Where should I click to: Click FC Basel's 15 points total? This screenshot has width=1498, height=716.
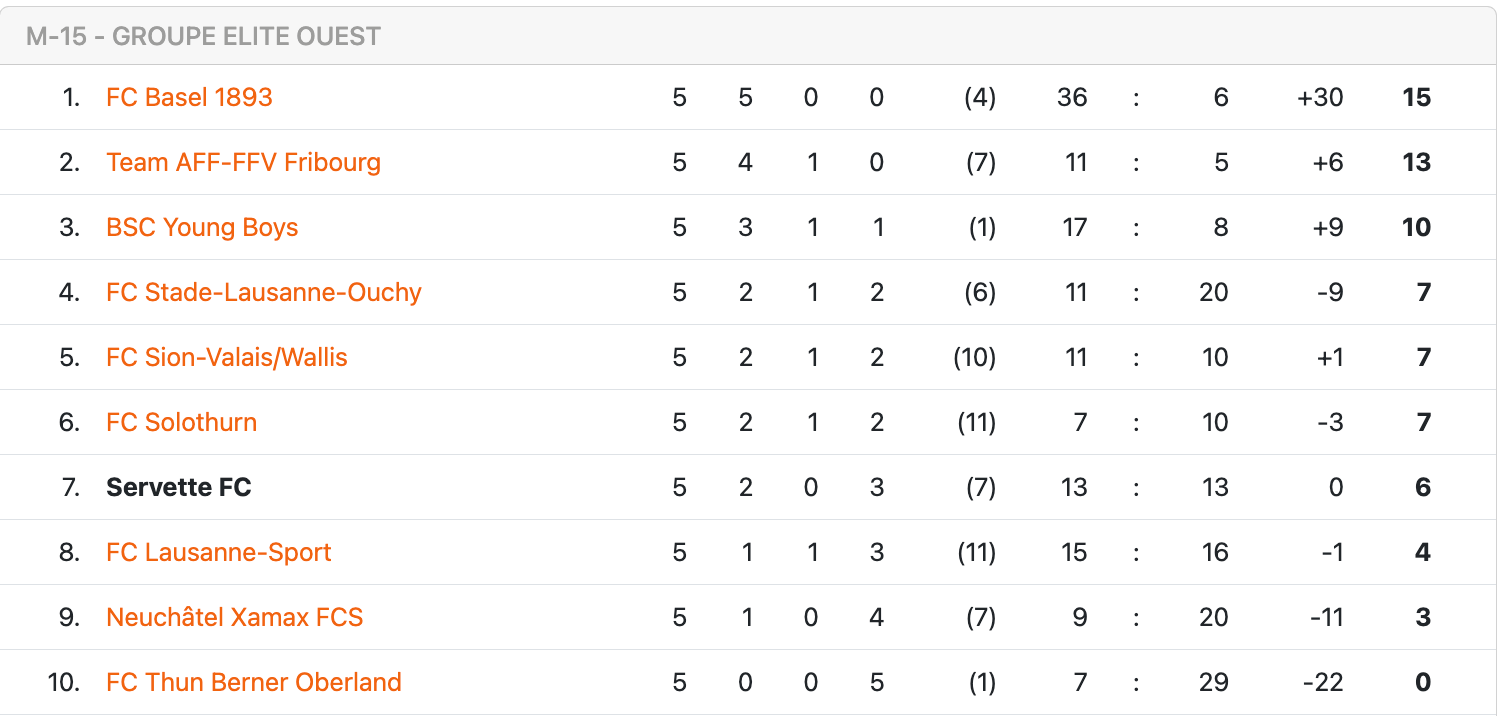point(1416,97)
